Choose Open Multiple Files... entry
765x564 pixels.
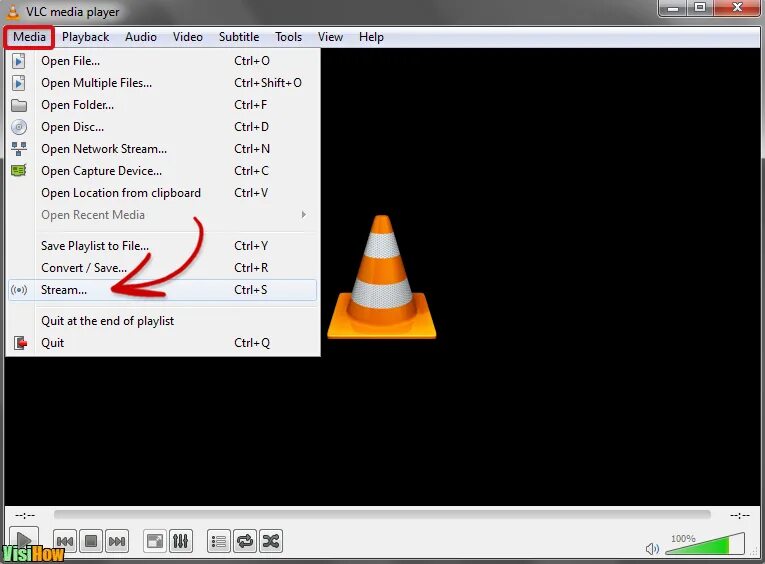tap(162, 83)
